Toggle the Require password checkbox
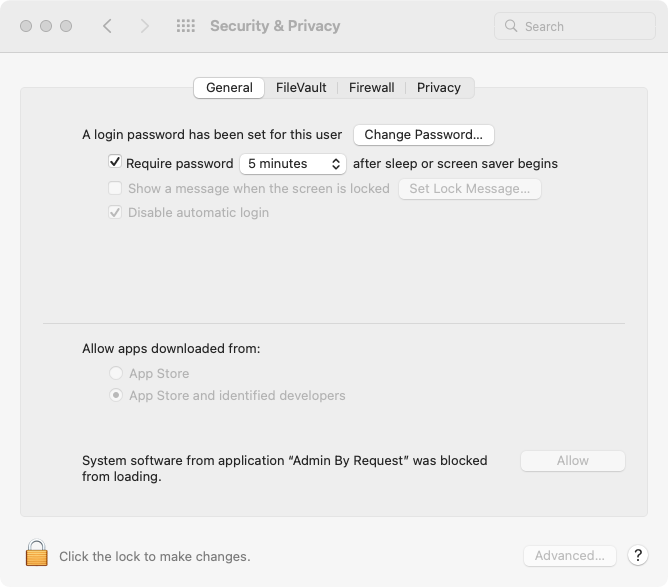 tap(115, 162)
